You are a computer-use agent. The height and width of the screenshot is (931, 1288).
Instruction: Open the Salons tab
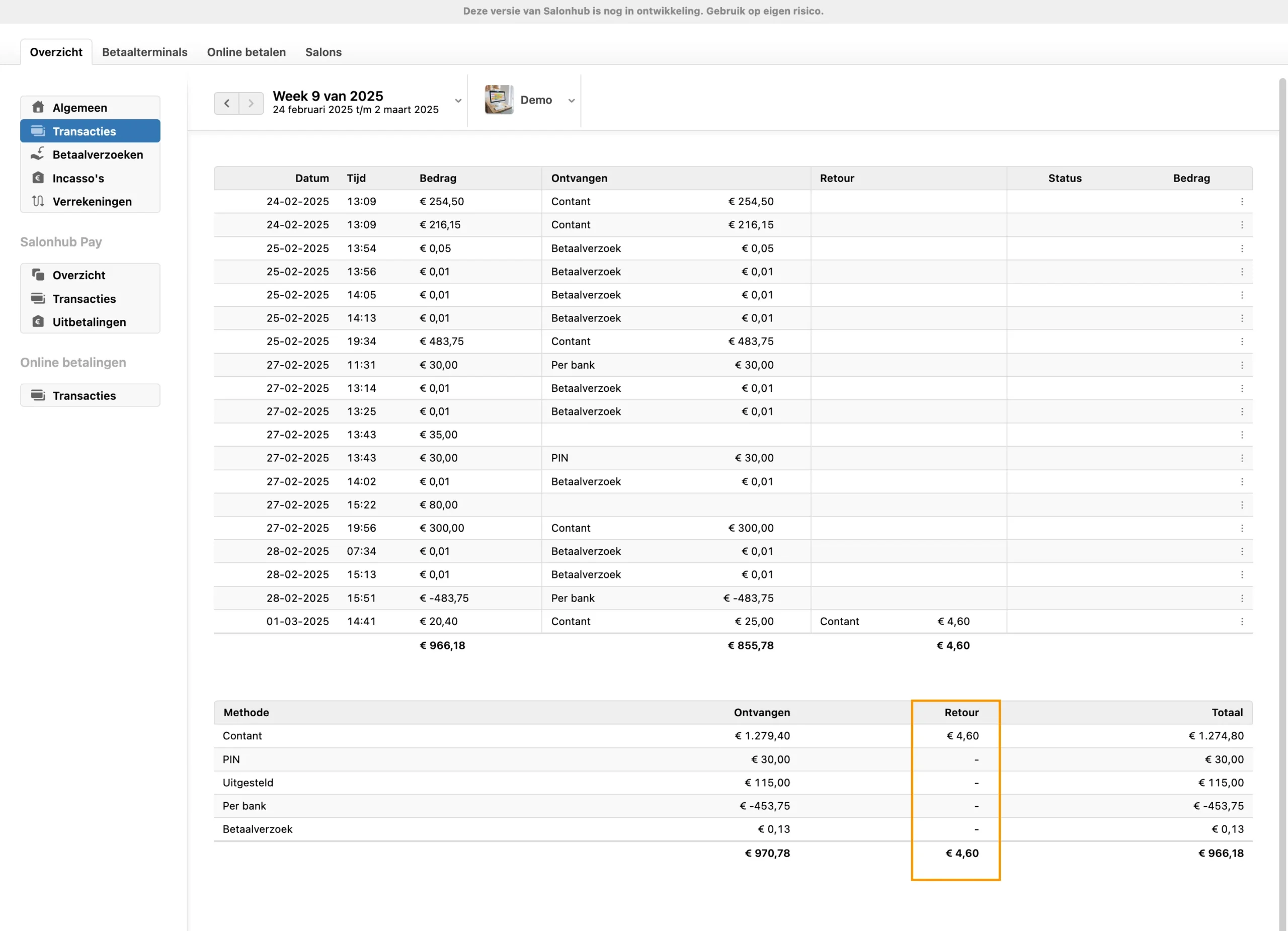point(323,52)
